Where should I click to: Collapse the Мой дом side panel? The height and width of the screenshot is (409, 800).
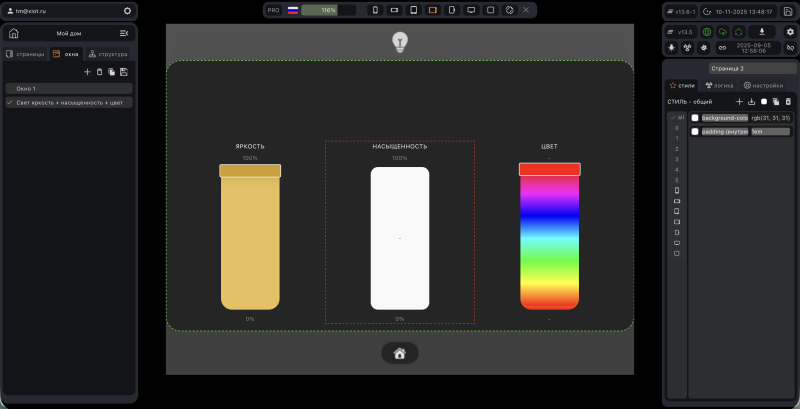tap(124, 33)
